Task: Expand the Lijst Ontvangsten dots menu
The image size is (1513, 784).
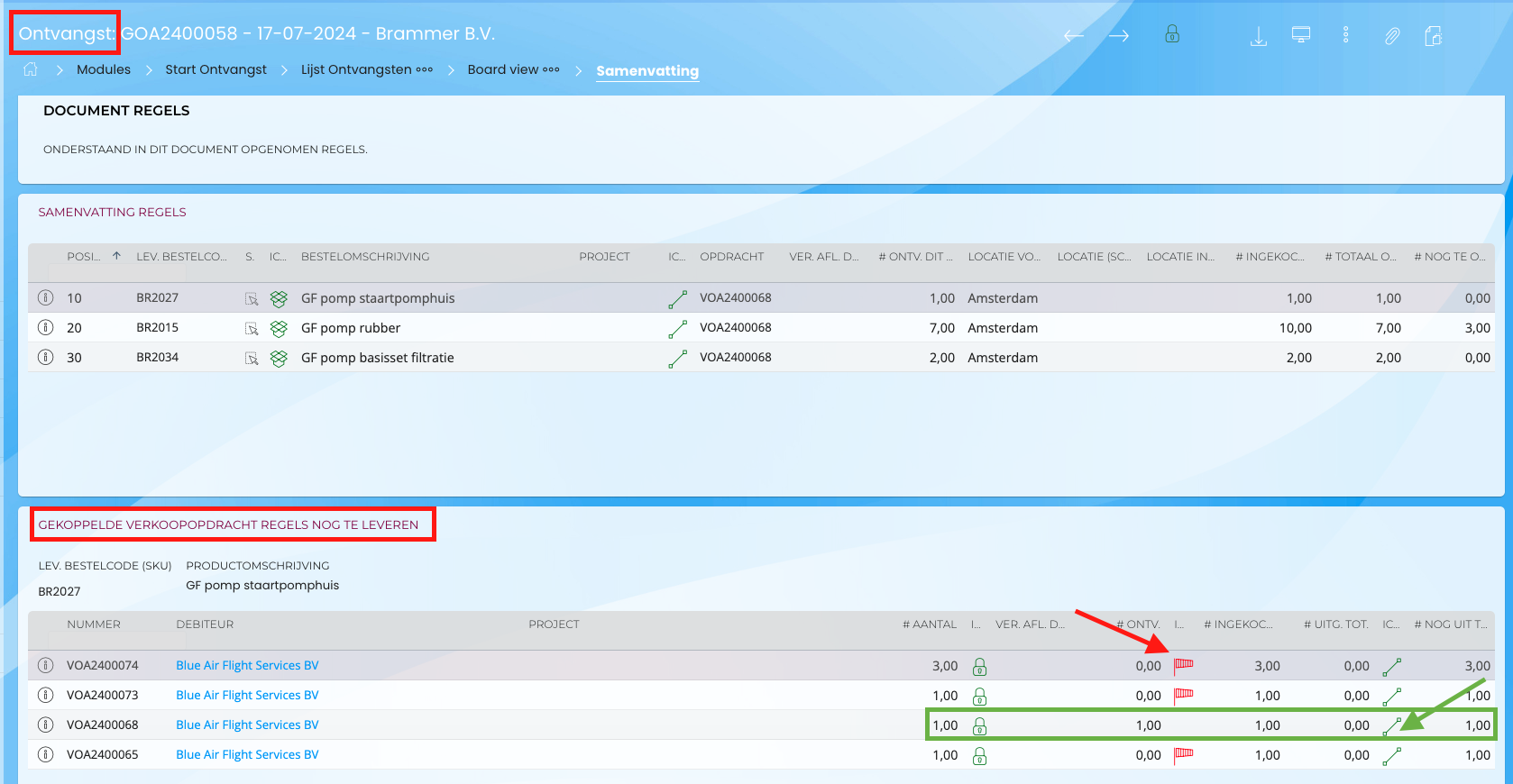Action: tap(425, 69)
